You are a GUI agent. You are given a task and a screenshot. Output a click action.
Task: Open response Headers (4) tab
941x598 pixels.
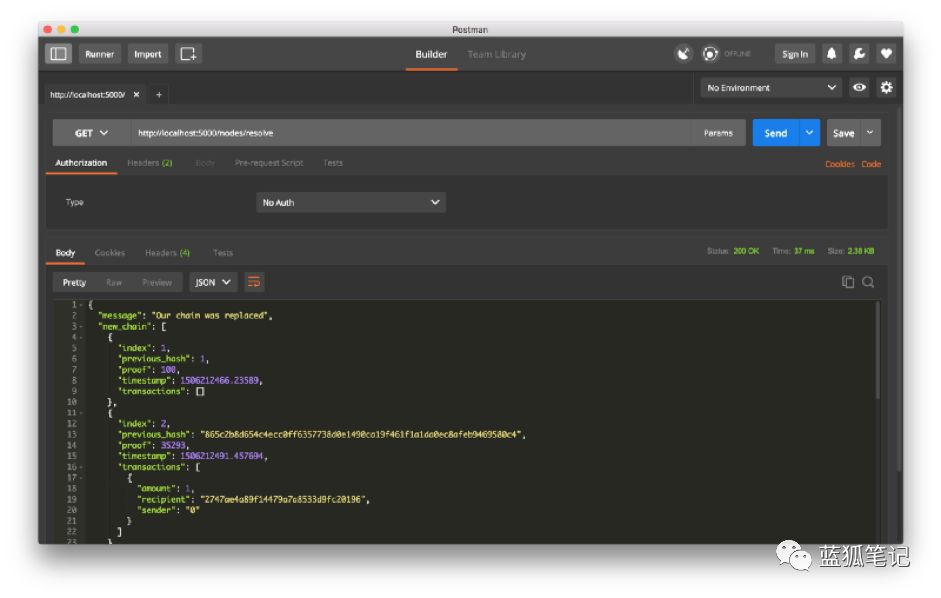tap(167, 253)
